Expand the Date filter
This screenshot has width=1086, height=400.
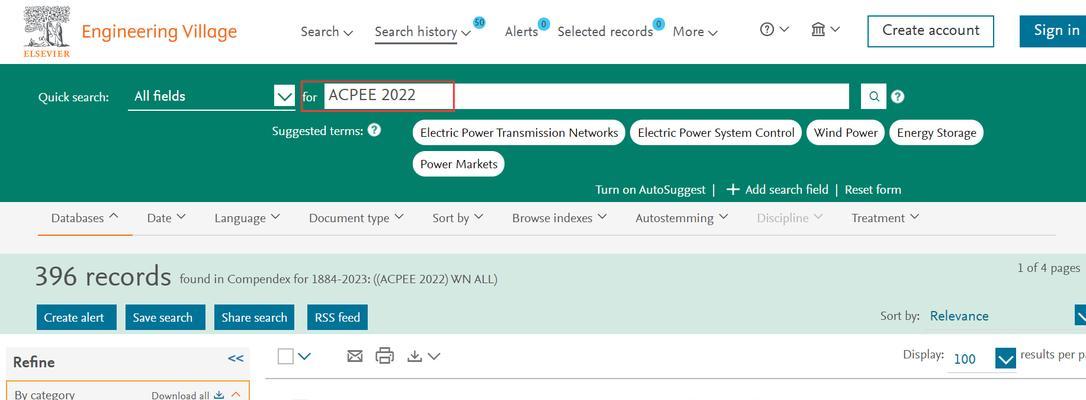click(166, 218)
